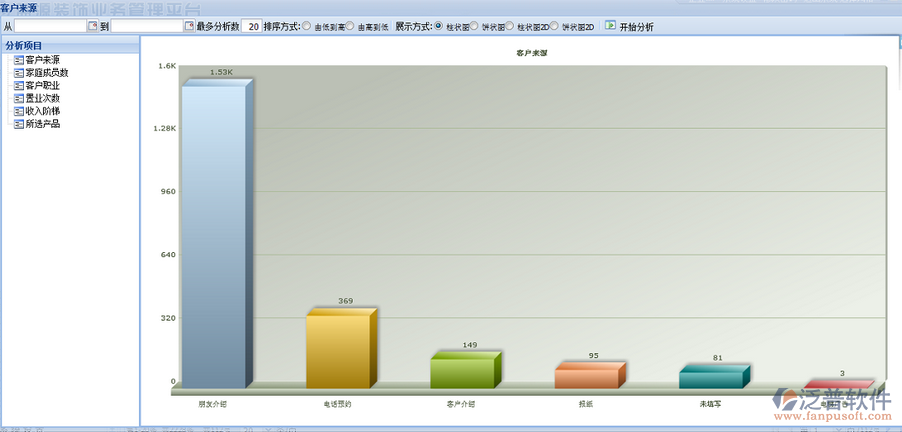The width and height of the screenshot is (902, 432).
Task: Click the yellow 电话预约 chart bar
Action: pyautogui.click(x=338, y=351)
